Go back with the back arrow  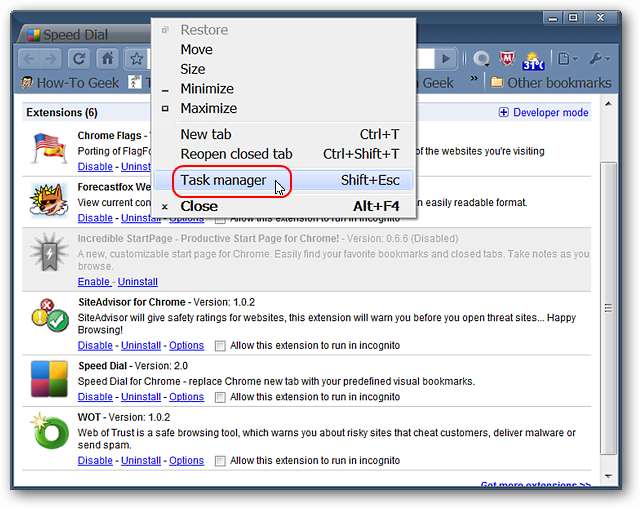click(x=29, y=59)
